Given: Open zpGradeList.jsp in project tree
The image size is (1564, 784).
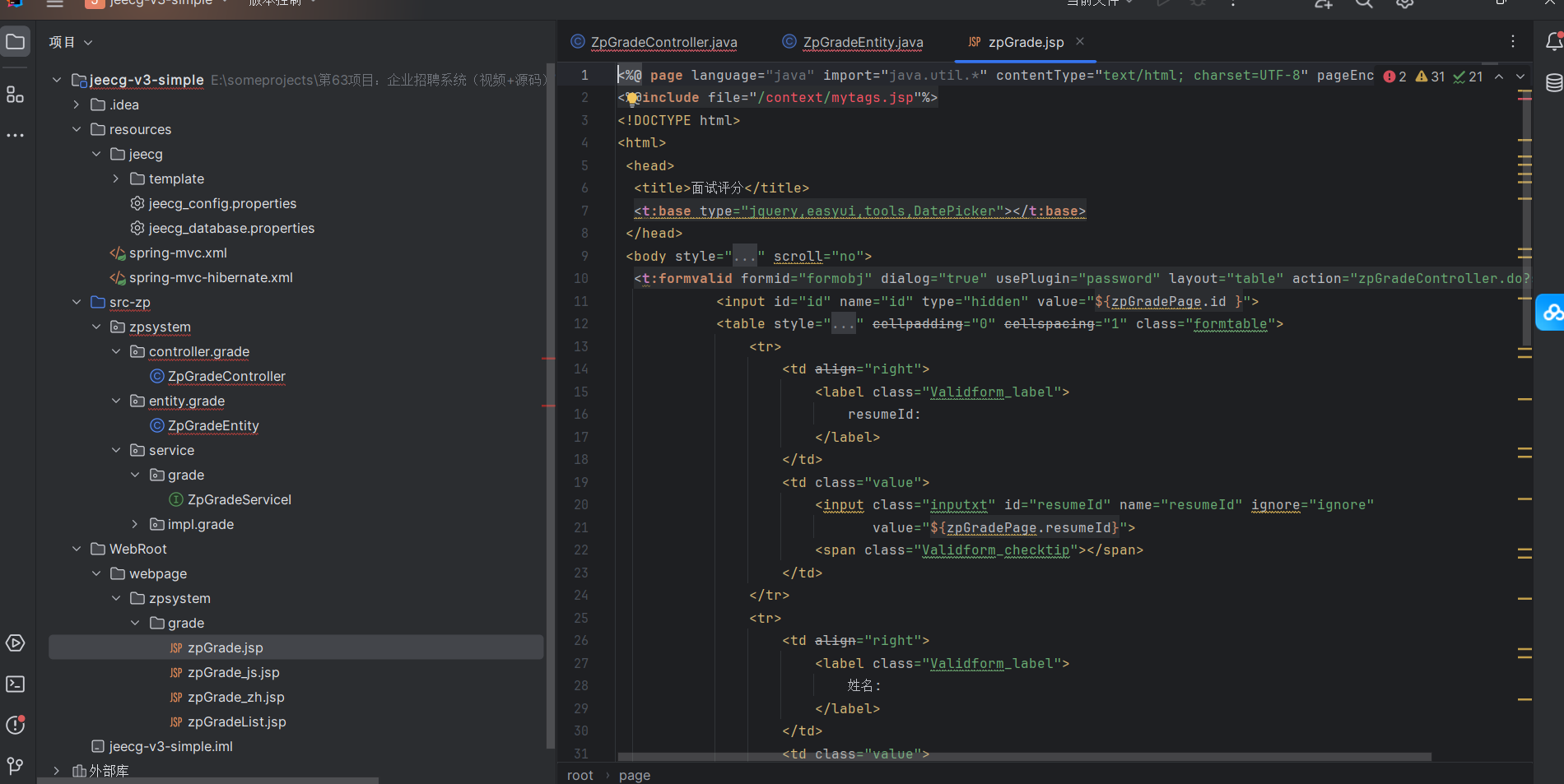Looking at the screenshot, I should [x=236, y=721].
